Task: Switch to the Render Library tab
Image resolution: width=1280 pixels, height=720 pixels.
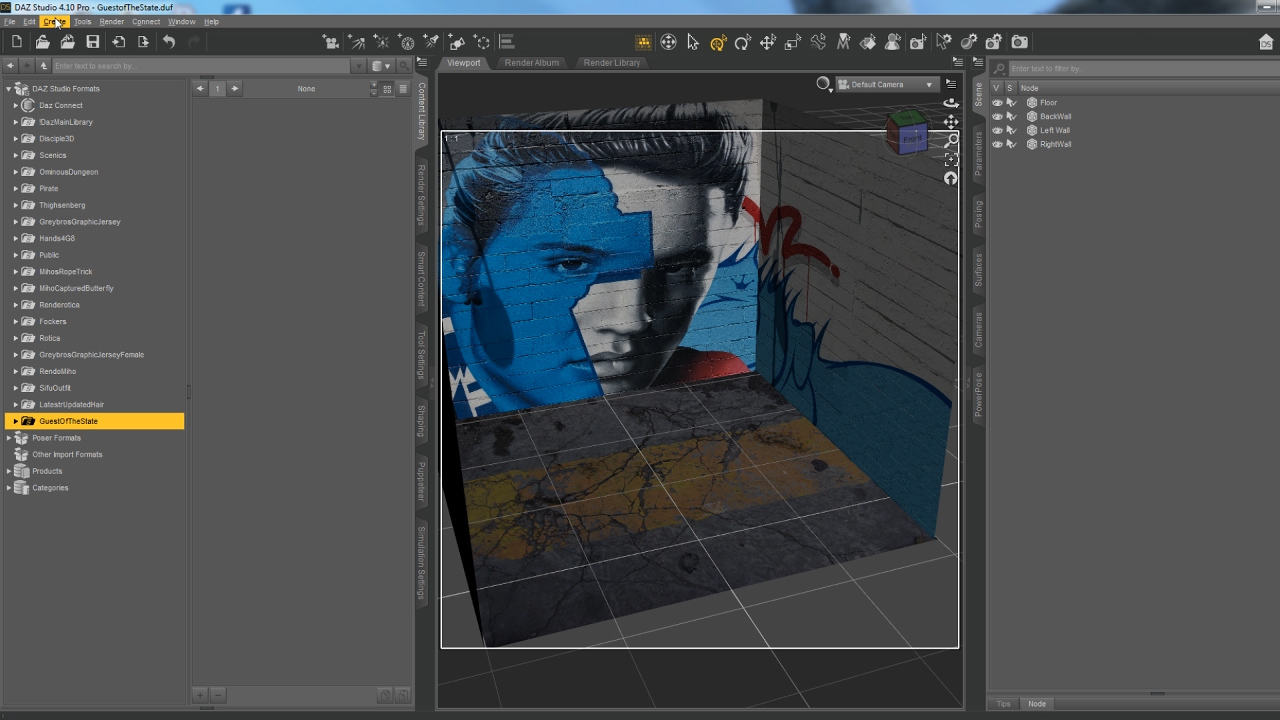Action: [612, 63]
